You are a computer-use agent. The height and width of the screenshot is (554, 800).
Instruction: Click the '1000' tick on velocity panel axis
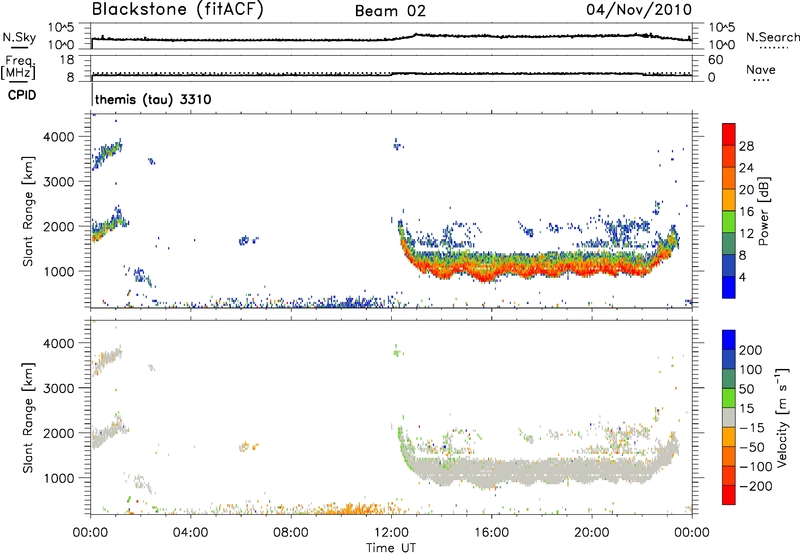click(59, 478)
